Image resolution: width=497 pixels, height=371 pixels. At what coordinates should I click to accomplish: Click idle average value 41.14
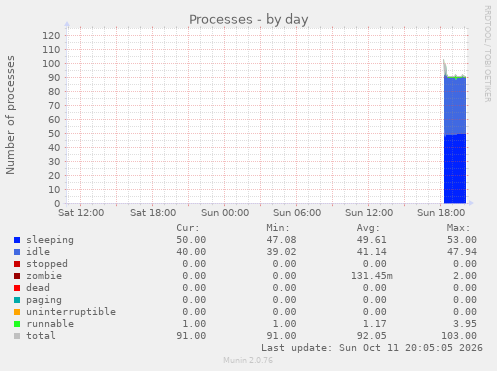[x=372, y=252]
